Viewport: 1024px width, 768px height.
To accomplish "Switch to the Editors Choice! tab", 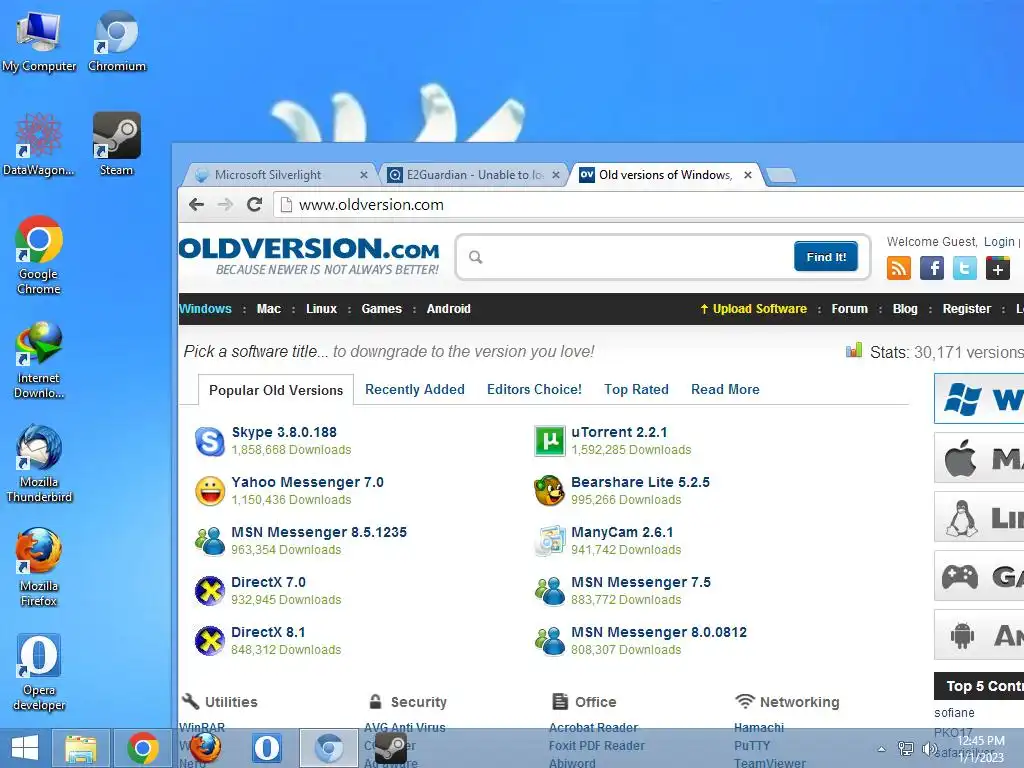I will point(534,389).
